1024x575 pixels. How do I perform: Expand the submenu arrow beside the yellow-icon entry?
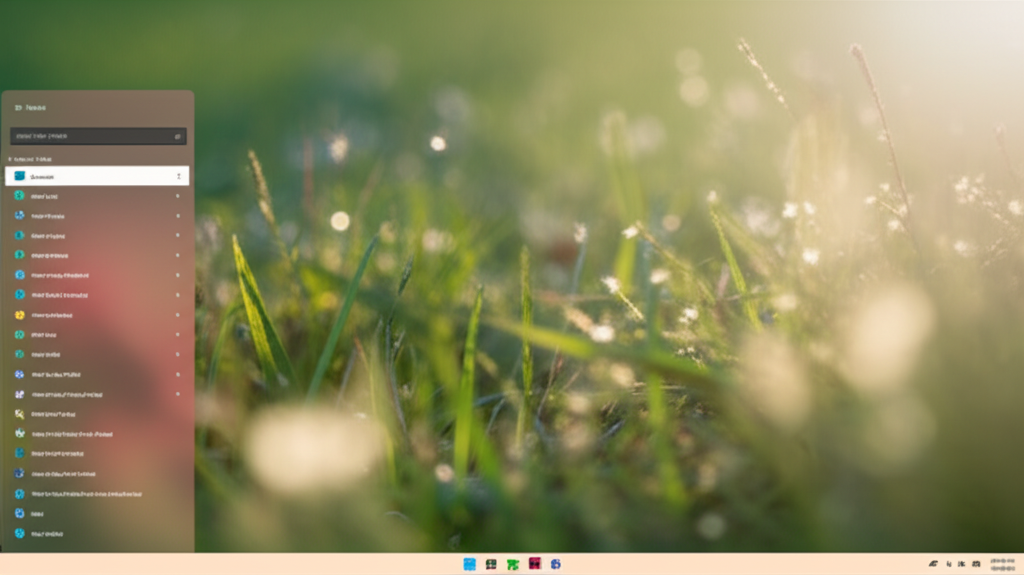pos(178,315)
